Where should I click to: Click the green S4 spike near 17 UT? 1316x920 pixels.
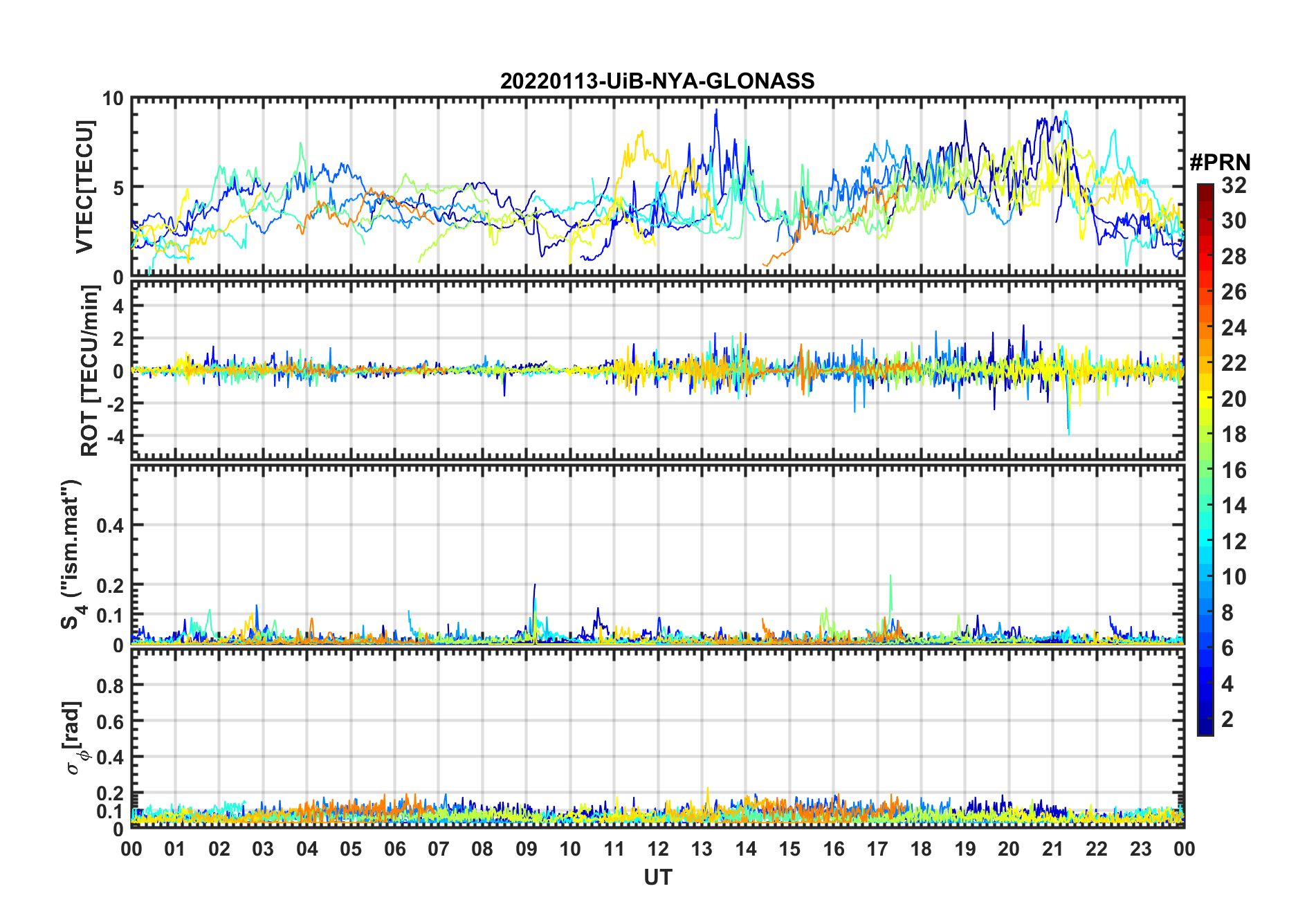point(890,578)
